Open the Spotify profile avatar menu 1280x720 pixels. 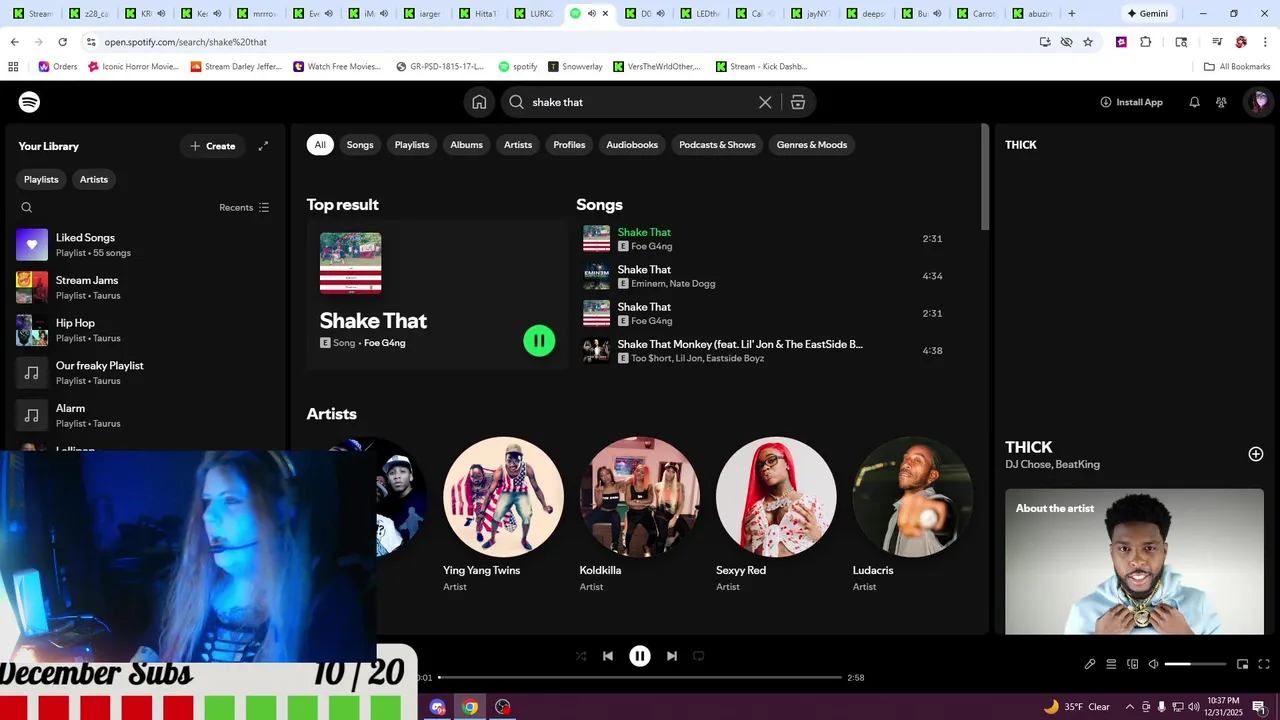pyautogui.click(x=1259, y=101)
